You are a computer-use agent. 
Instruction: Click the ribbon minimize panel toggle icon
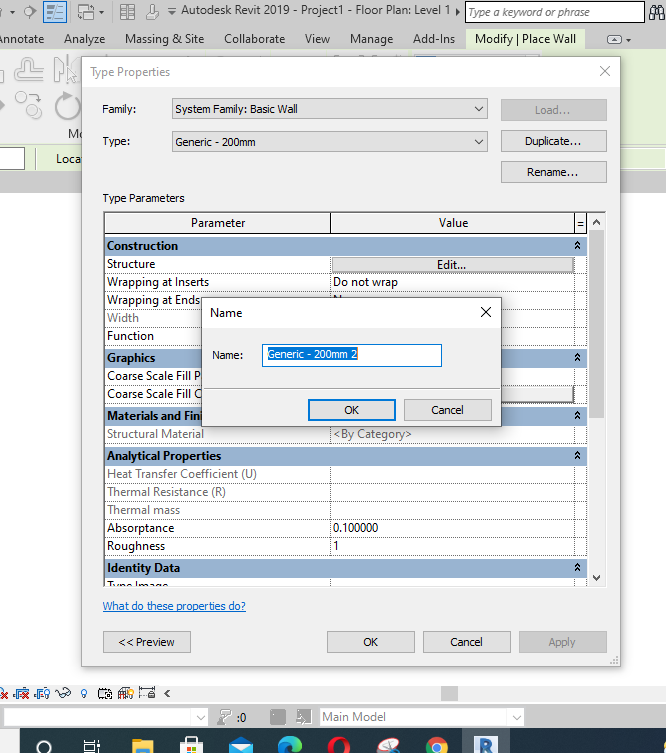click(x=614, y=39)
